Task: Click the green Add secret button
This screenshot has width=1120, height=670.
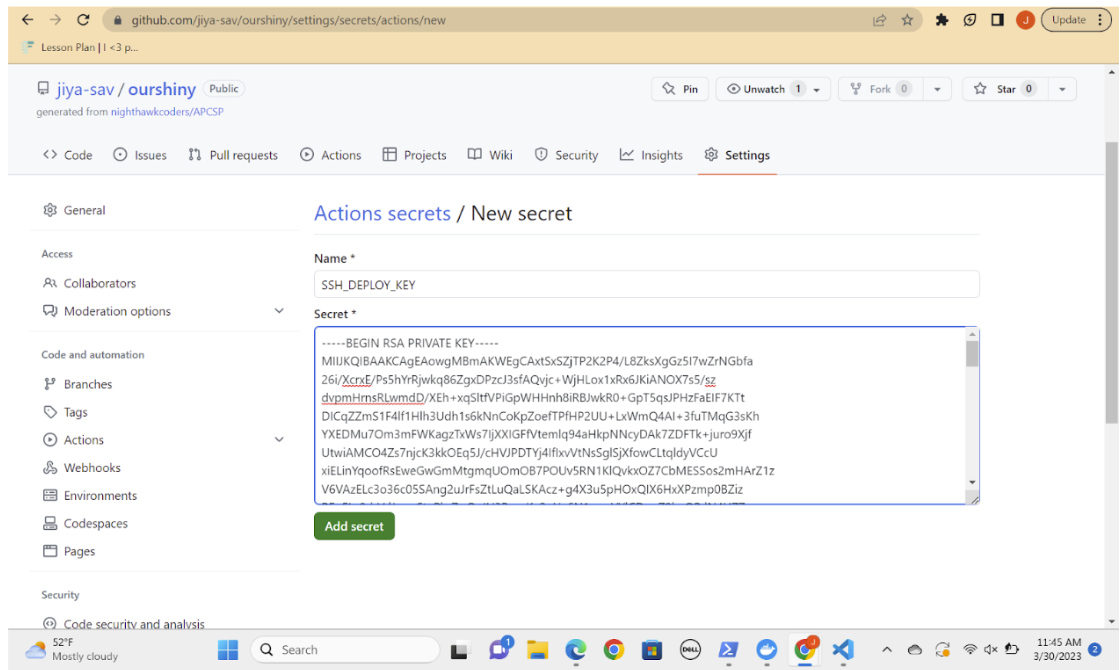Action: click(x=354, y=526)
